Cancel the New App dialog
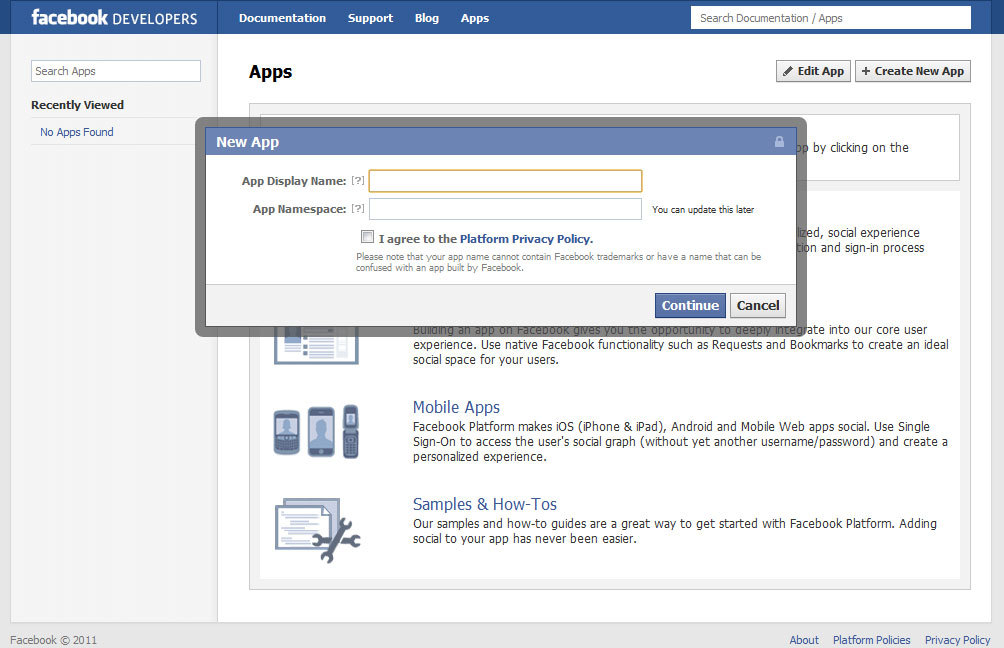Screen dimensions: 1004x648 pyautogui.click(x=757, y=305)
